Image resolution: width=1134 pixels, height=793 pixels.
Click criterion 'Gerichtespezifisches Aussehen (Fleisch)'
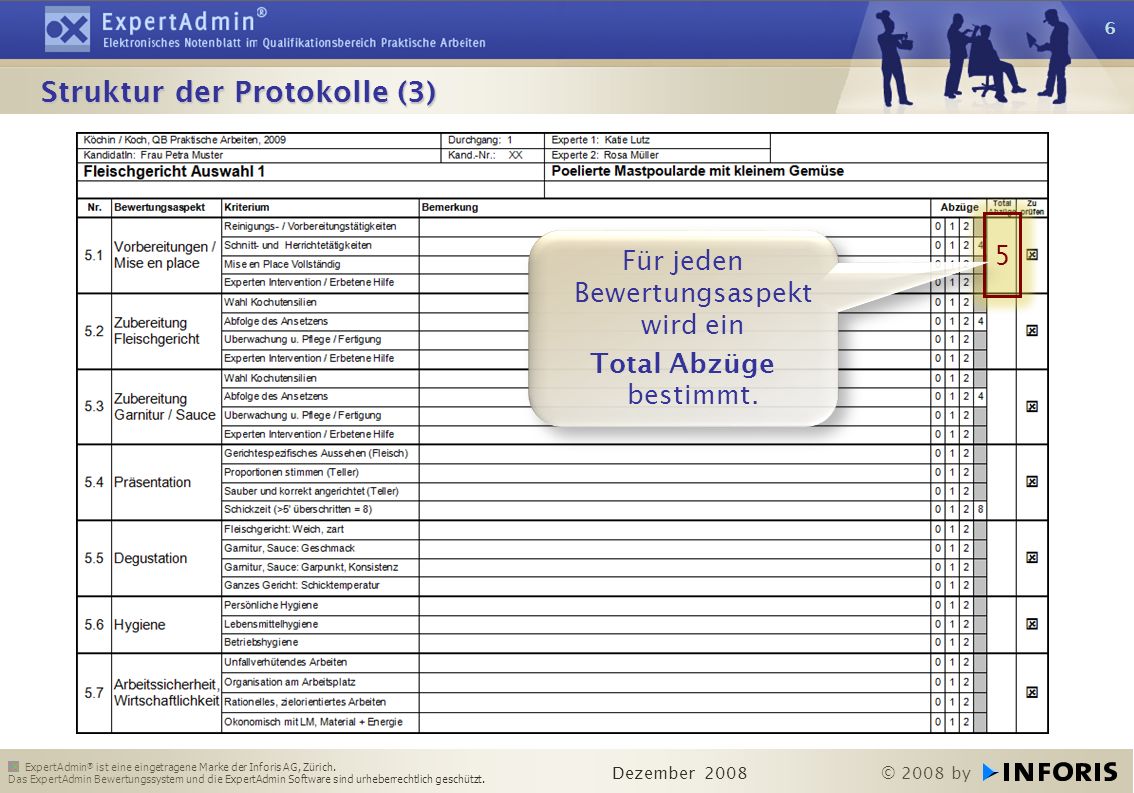[x=316, y=454]
